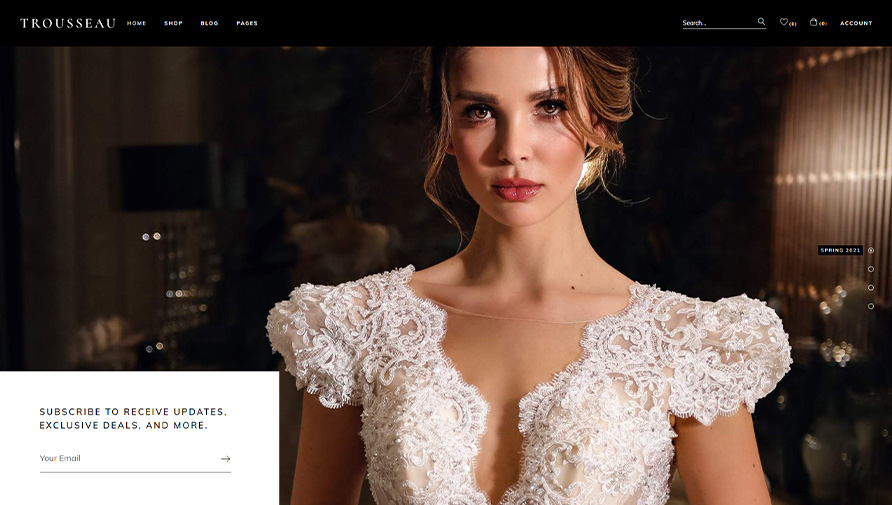This screenshot has height=505, width=892.
Task: Focus the Search text field
Action: (716, 23)
